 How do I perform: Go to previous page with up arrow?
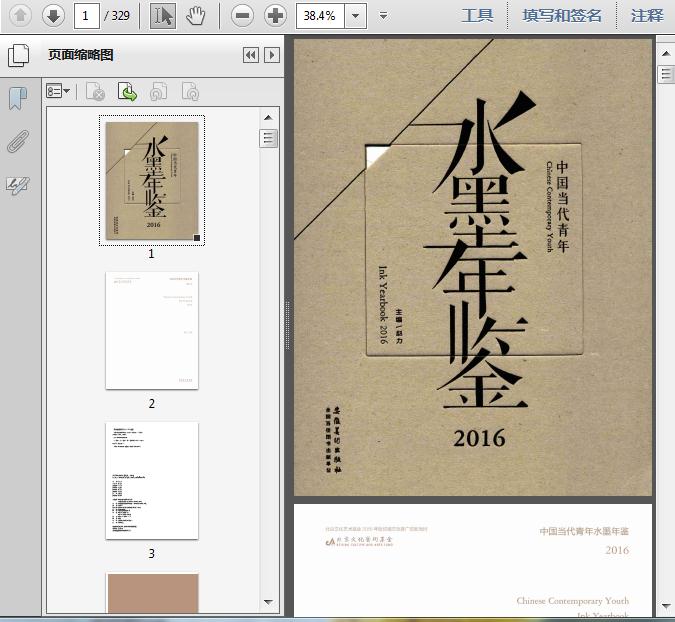pos(20,16)
